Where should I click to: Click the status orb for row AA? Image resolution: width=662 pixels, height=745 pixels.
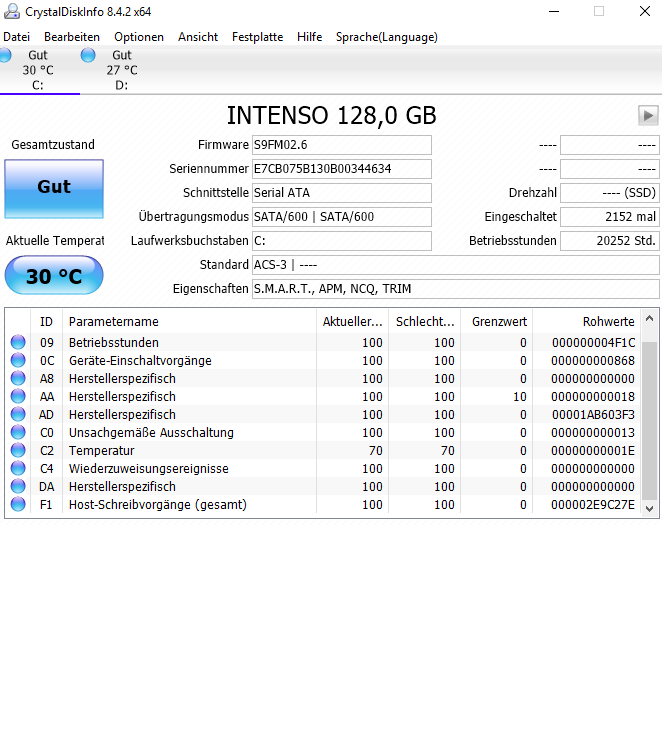coord(18,396)
